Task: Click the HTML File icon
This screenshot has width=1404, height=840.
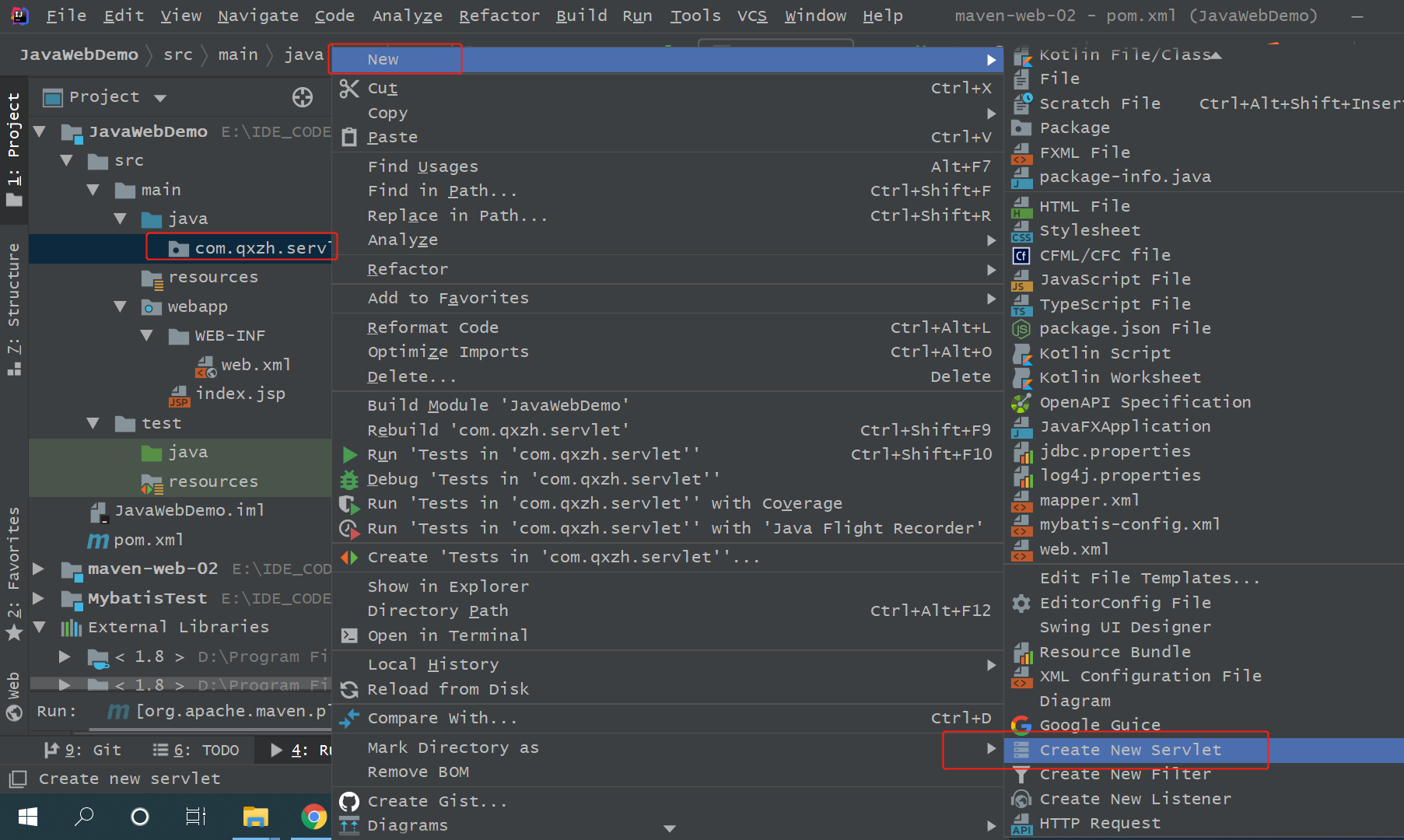Action: pos(1021,207)
